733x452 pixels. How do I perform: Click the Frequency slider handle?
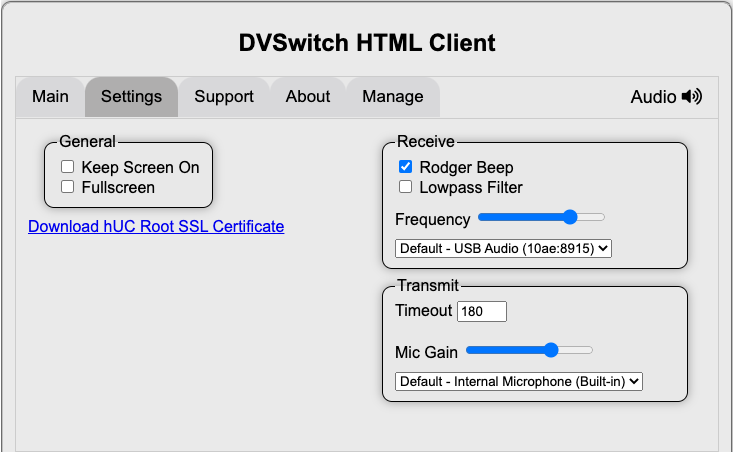coord(570,217)
